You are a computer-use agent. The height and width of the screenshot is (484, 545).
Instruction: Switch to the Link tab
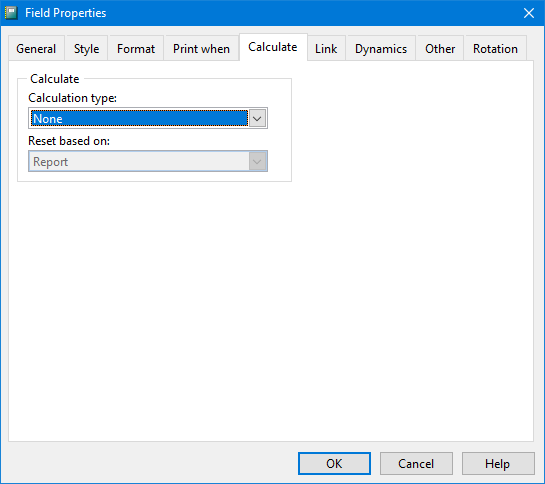(x=326, y=49)
